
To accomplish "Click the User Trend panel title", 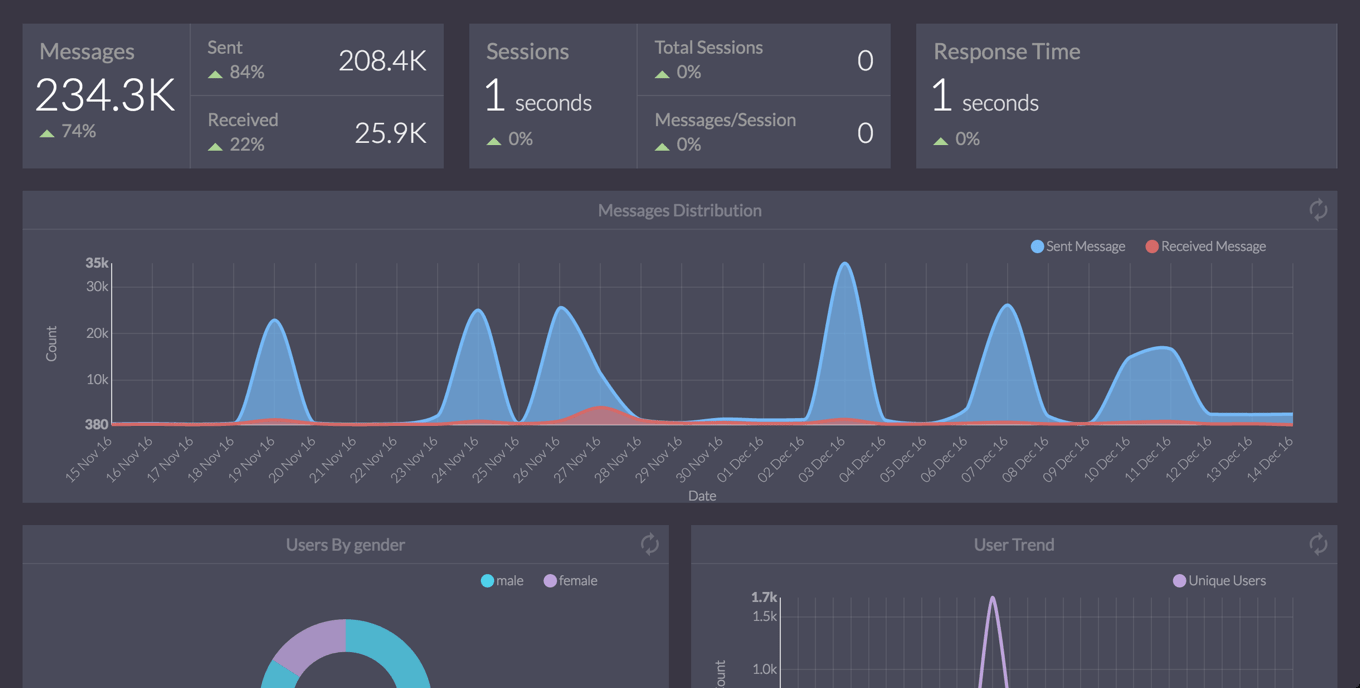I will pos(1014,544).
